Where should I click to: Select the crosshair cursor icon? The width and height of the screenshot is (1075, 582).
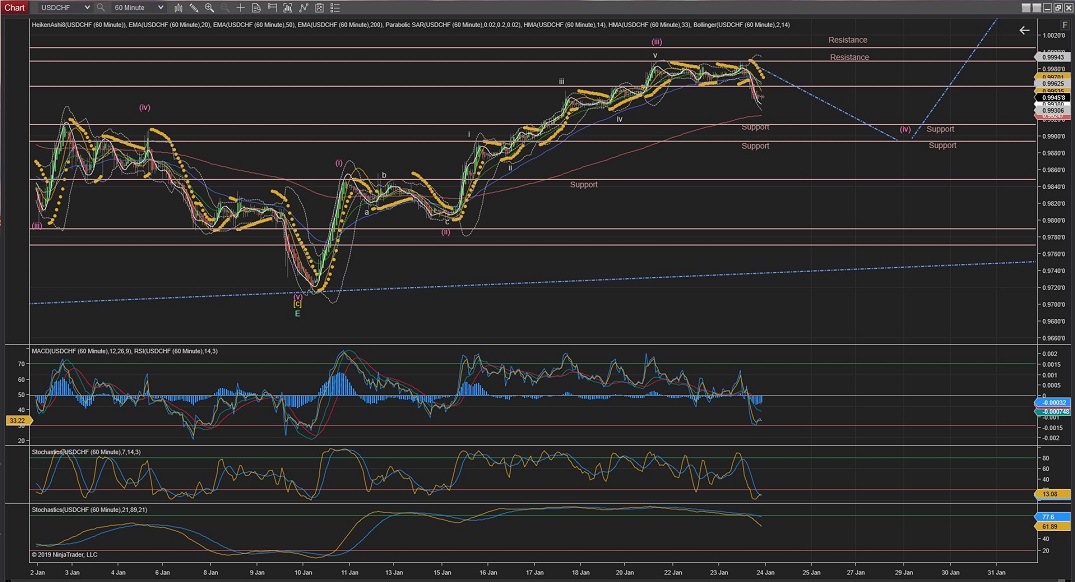(x=241, y=8)
